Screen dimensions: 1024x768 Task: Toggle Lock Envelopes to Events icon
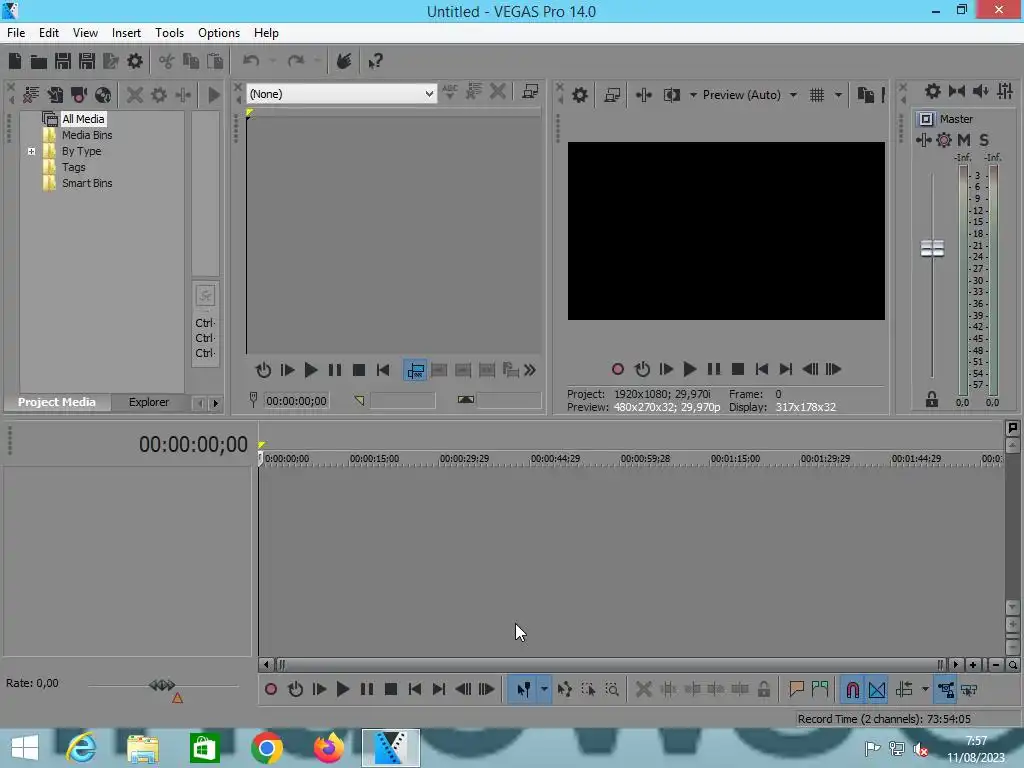coord(946,689)
